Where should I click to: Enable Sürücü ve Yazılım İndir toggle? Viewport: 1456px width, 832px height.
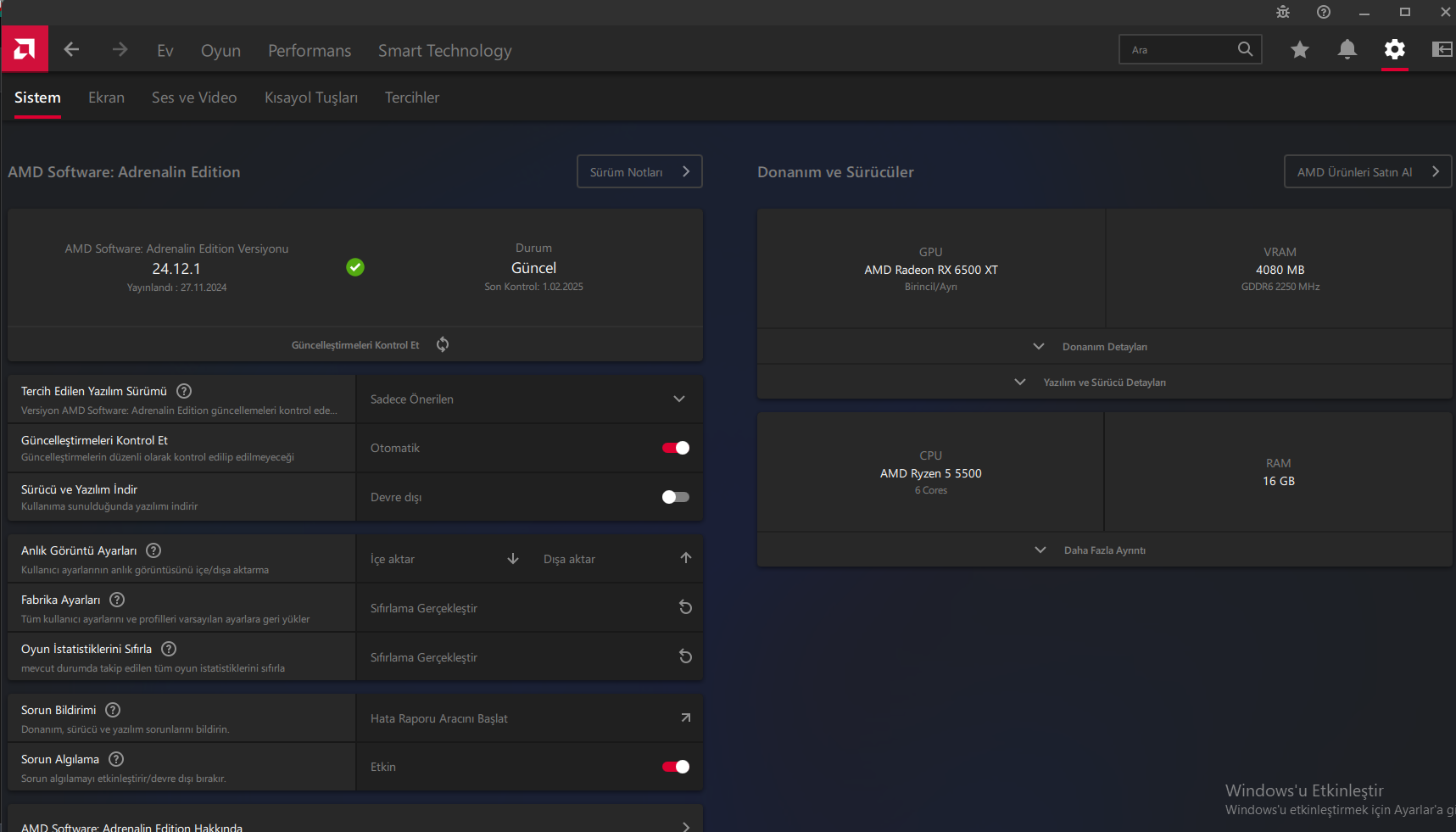pyautogui.click(x=675, y=497)
